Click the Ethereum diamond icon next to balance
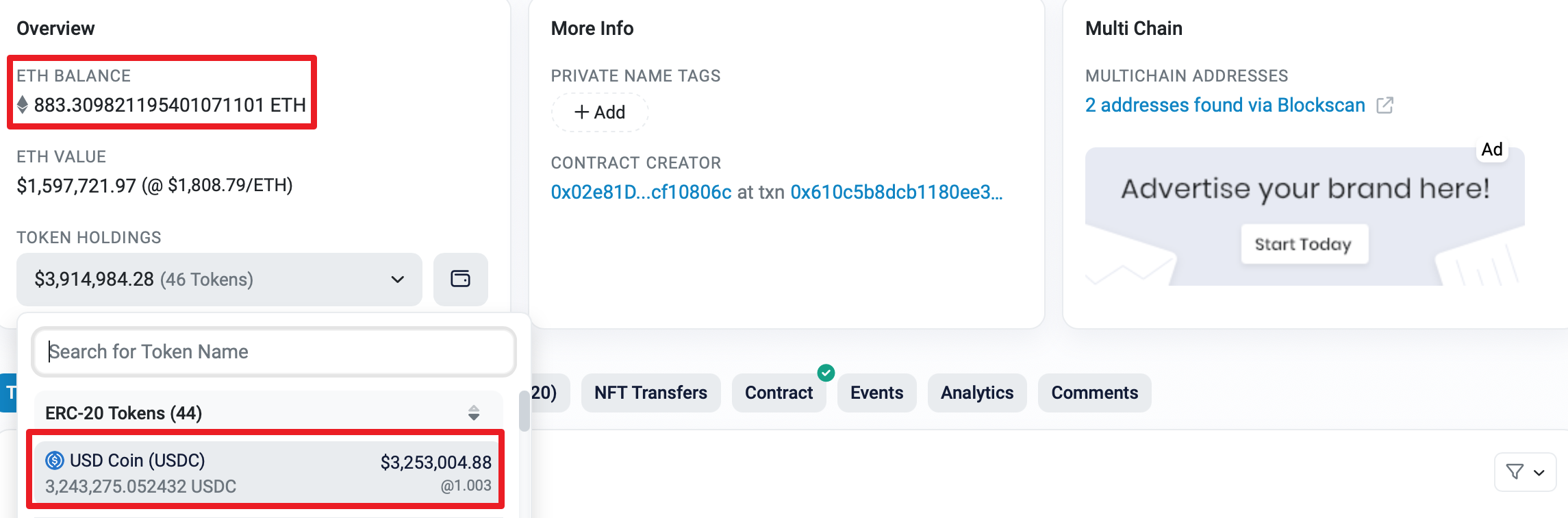Screen dimensions: 1568x518 click(23, 105)
